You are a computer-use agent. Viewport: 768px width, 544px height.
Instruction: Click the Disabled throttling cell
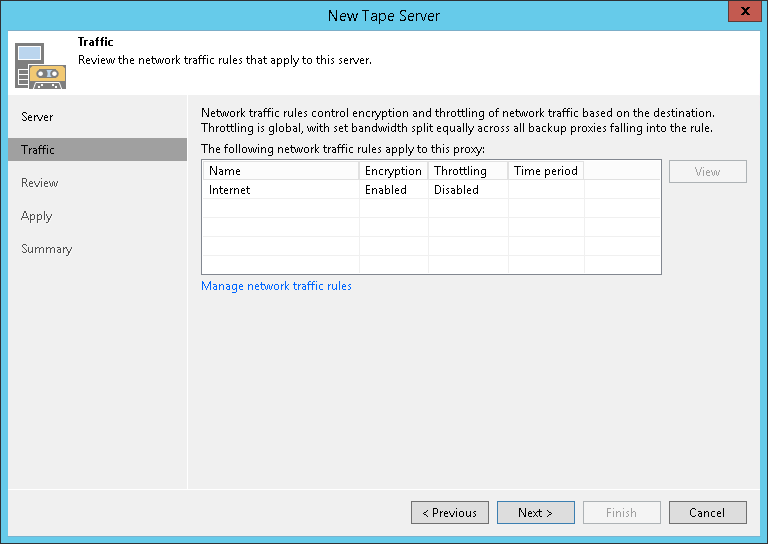[456, 190]
